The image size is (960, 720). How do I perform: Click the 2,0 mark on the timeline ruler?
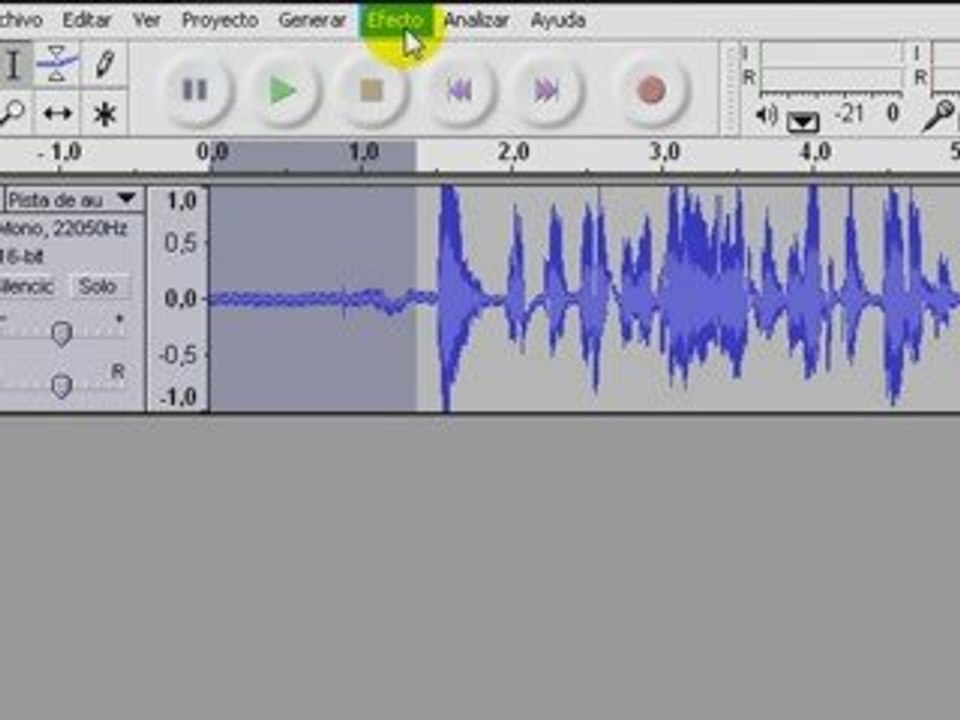point(513,152)
